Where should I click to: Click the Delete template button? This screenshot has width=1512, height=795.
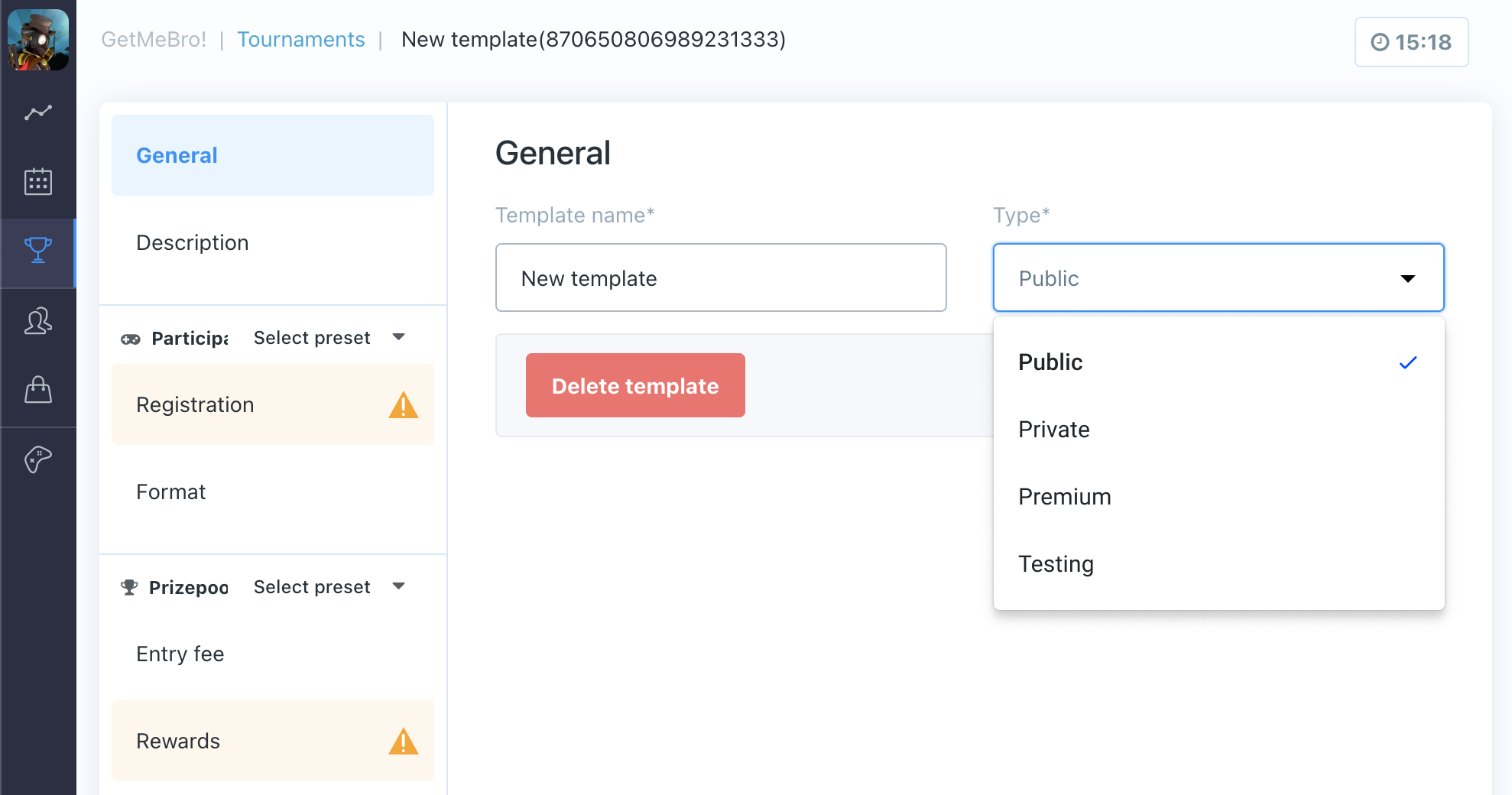(x=635, y=385)
